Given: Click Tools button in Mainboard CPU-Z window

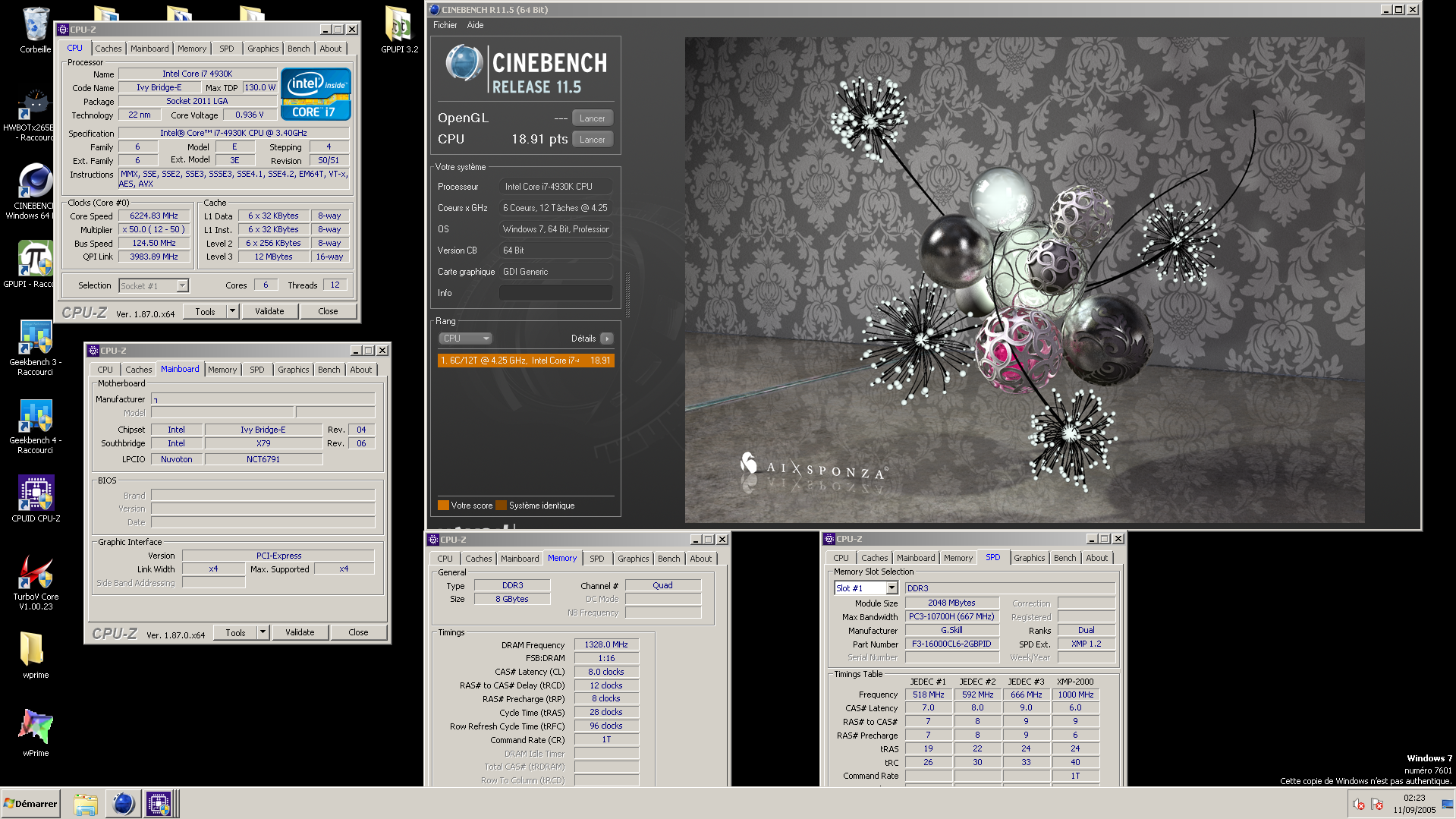Looking at the screenshot, I should (x=235, y=632).
